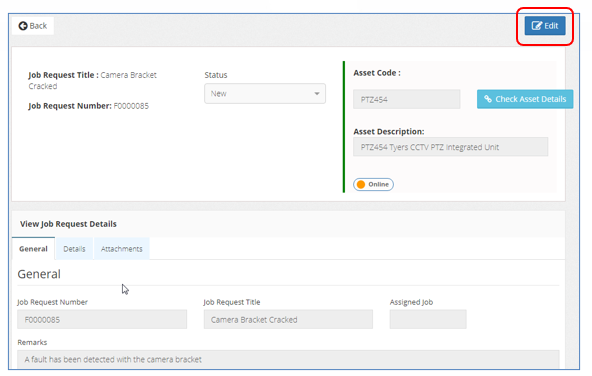Click the 'View Job Request Details' heading
Screen dimensions: 592x376
tap(68, 224)
